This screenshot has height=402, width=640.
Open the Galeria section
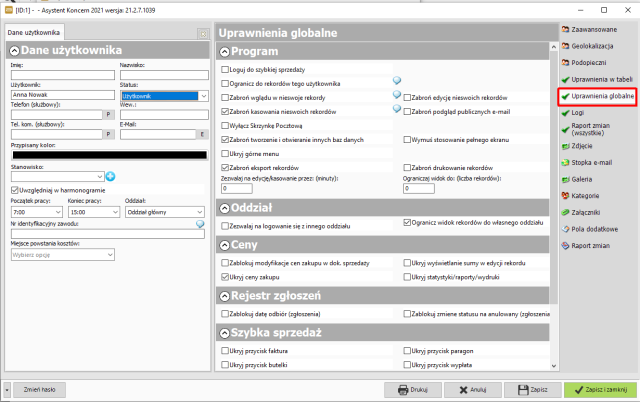point(577,179)
